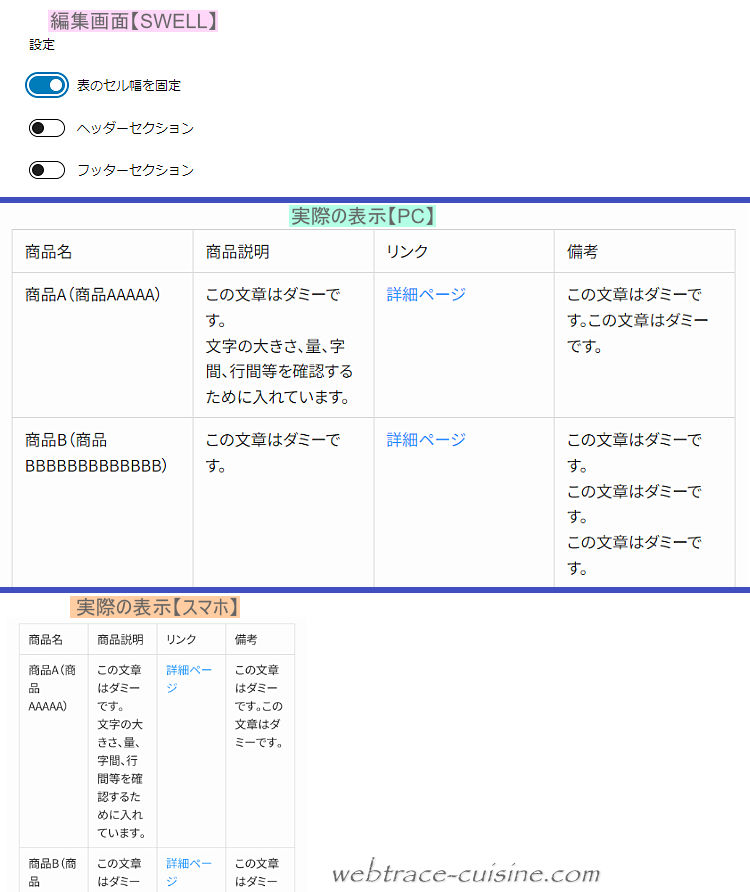Click 商品A（商品AAAAA） cell in PC table
The height and width of the screenshot is (892, 750).
point(102,345)
